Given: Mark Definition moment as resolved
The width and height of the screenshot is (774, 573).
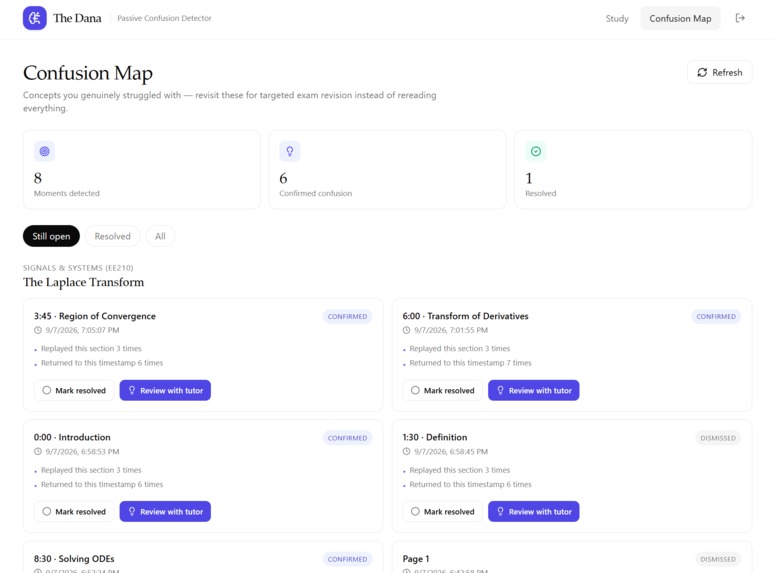Looking at the screenshot, I should [443, 512].
